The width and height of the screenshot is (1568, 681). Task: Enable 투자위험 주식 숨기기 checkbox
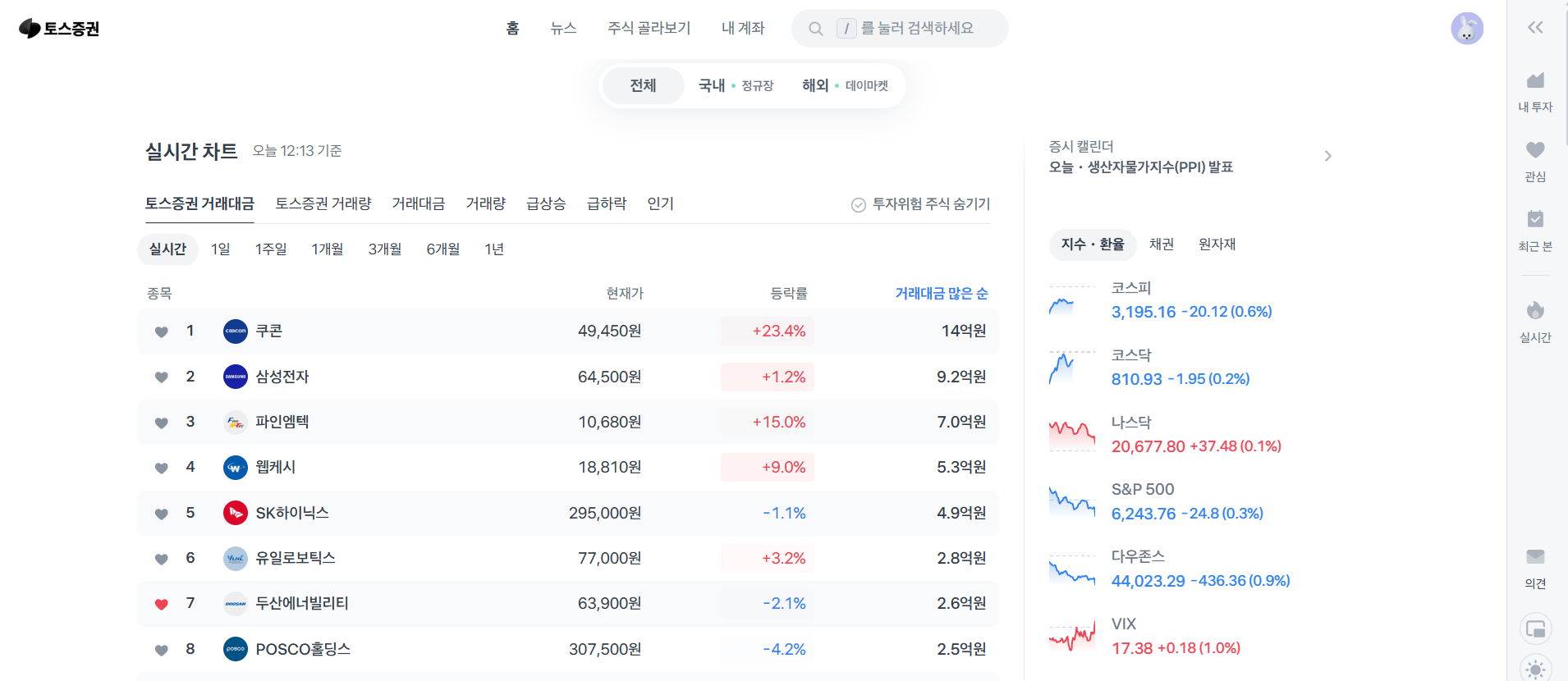(x=859, y=204)
